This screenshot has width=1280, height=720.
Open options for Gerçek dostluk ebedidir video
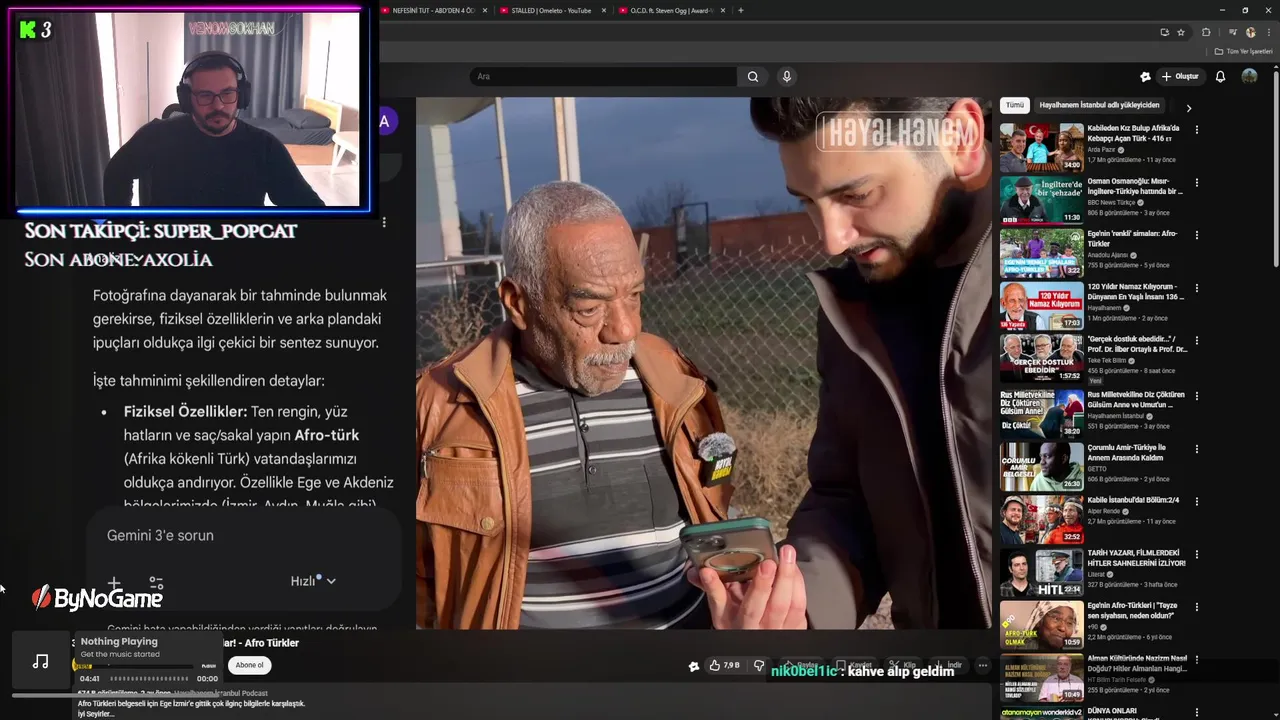pyautogui.click(x=1196, y=341)
